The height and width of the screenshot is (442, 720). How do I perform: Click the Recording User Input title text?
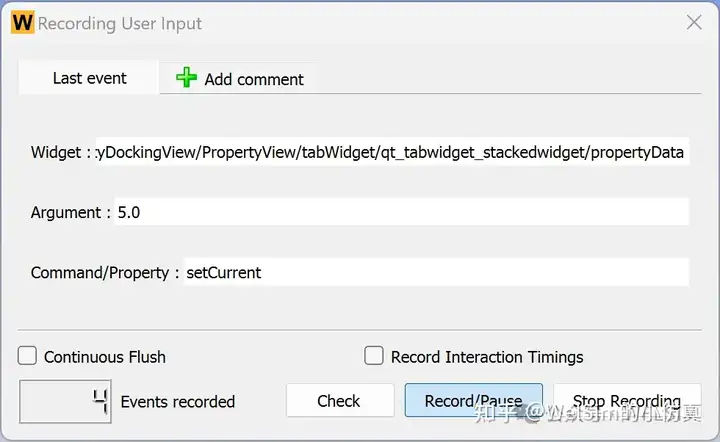[x=120, y=23]
